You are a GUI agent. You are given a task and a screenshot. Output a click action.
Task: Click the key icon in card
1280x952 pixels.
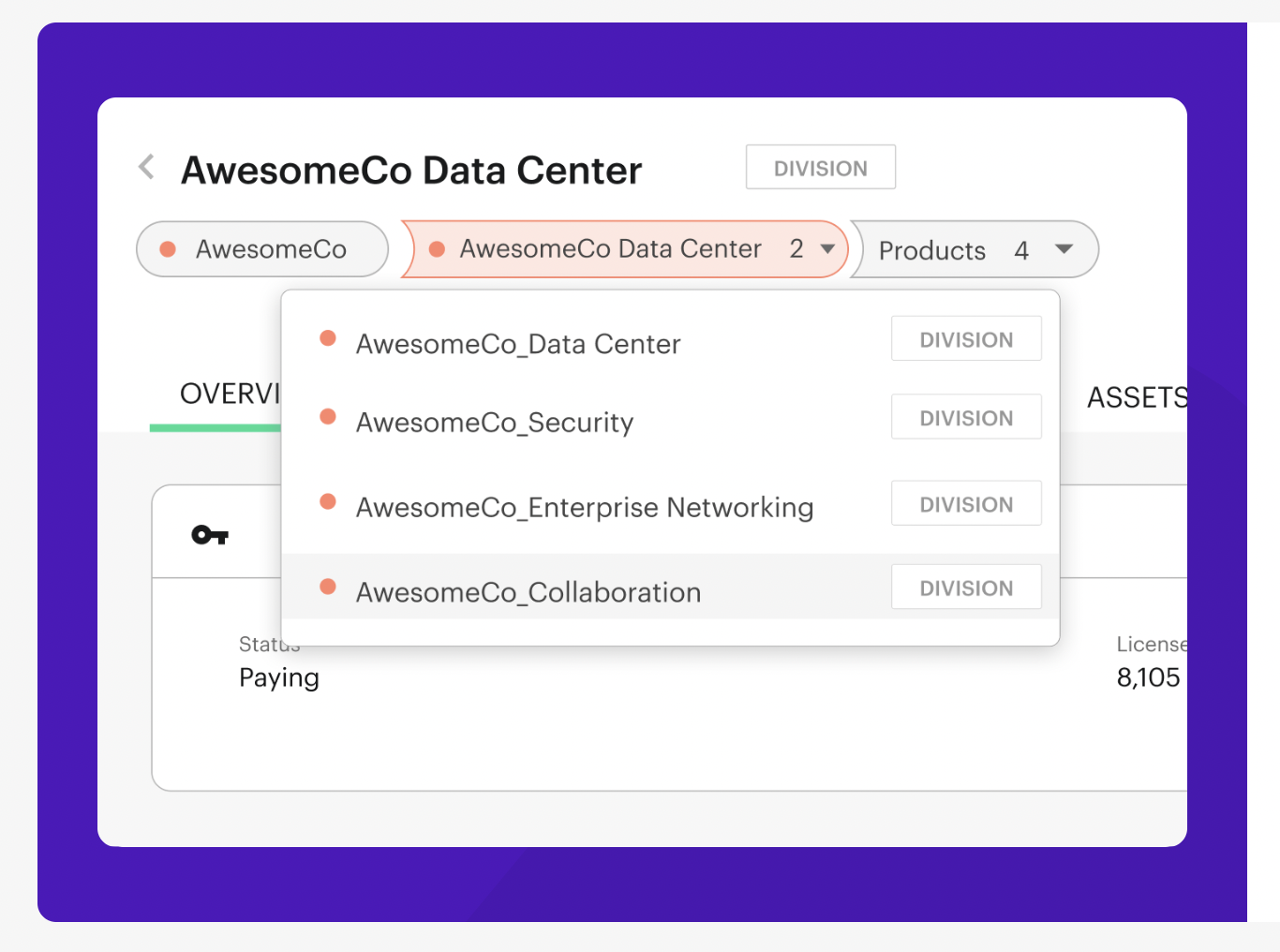coord(210,535)
